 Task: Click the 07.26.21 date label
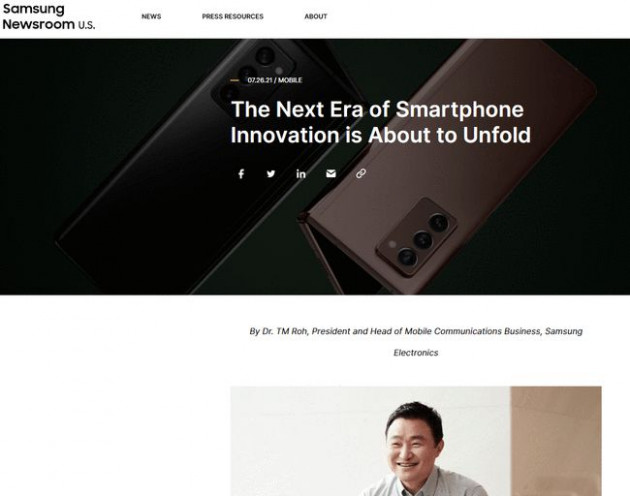tap(260, 80)
